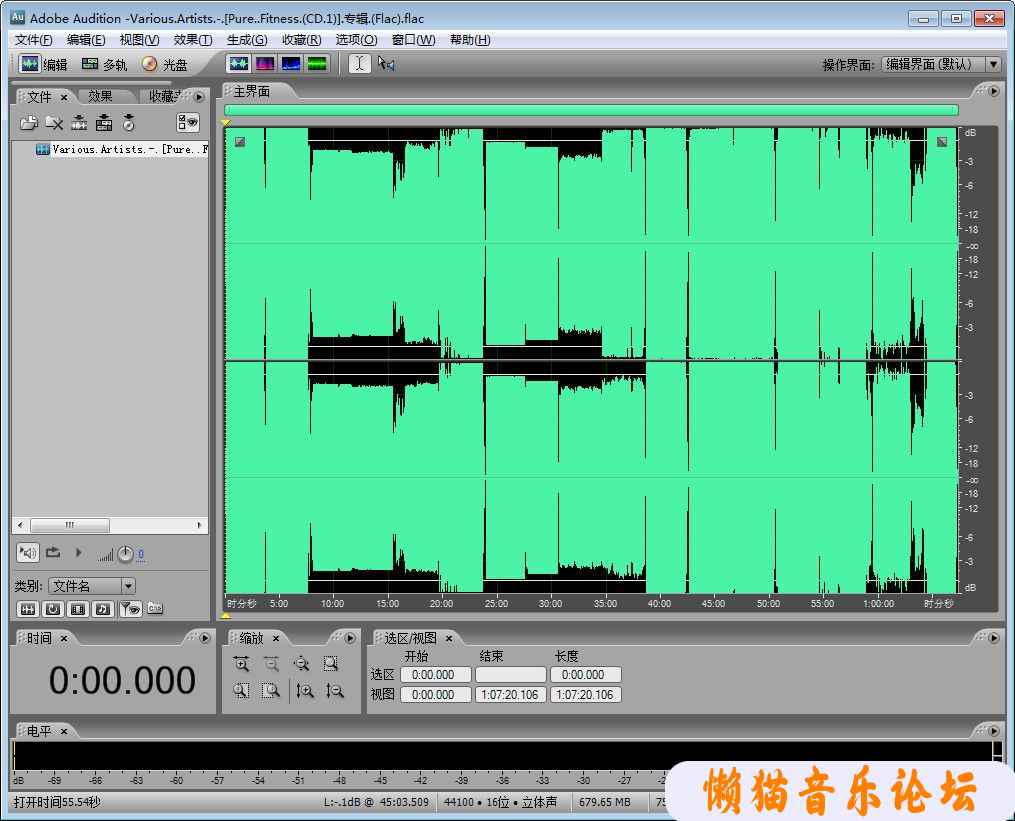
Task: Click zoom in vertically icon
Action: click(305, 691)
